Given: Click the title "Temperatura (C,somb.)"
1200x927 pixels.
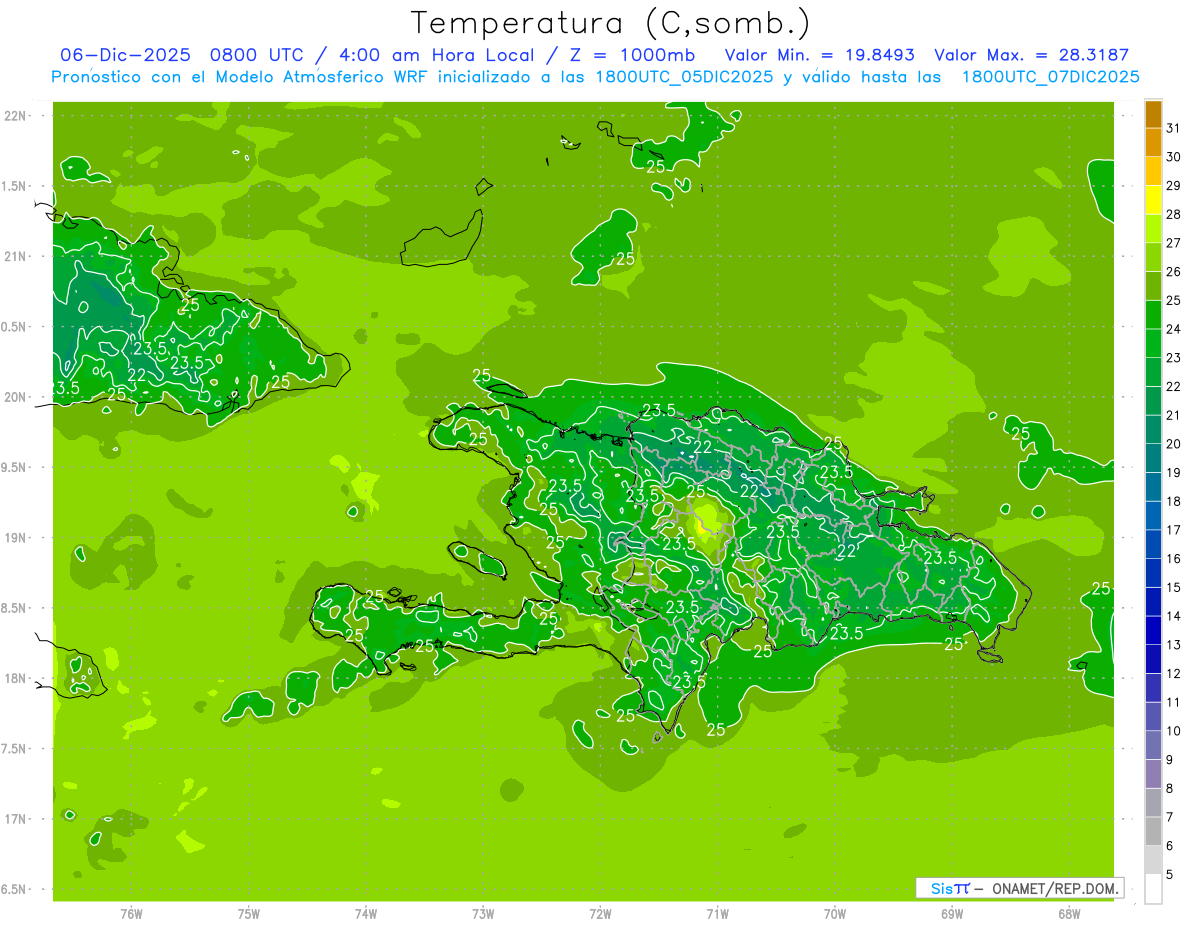Looking at the screenshot, I should pos(610,22).
